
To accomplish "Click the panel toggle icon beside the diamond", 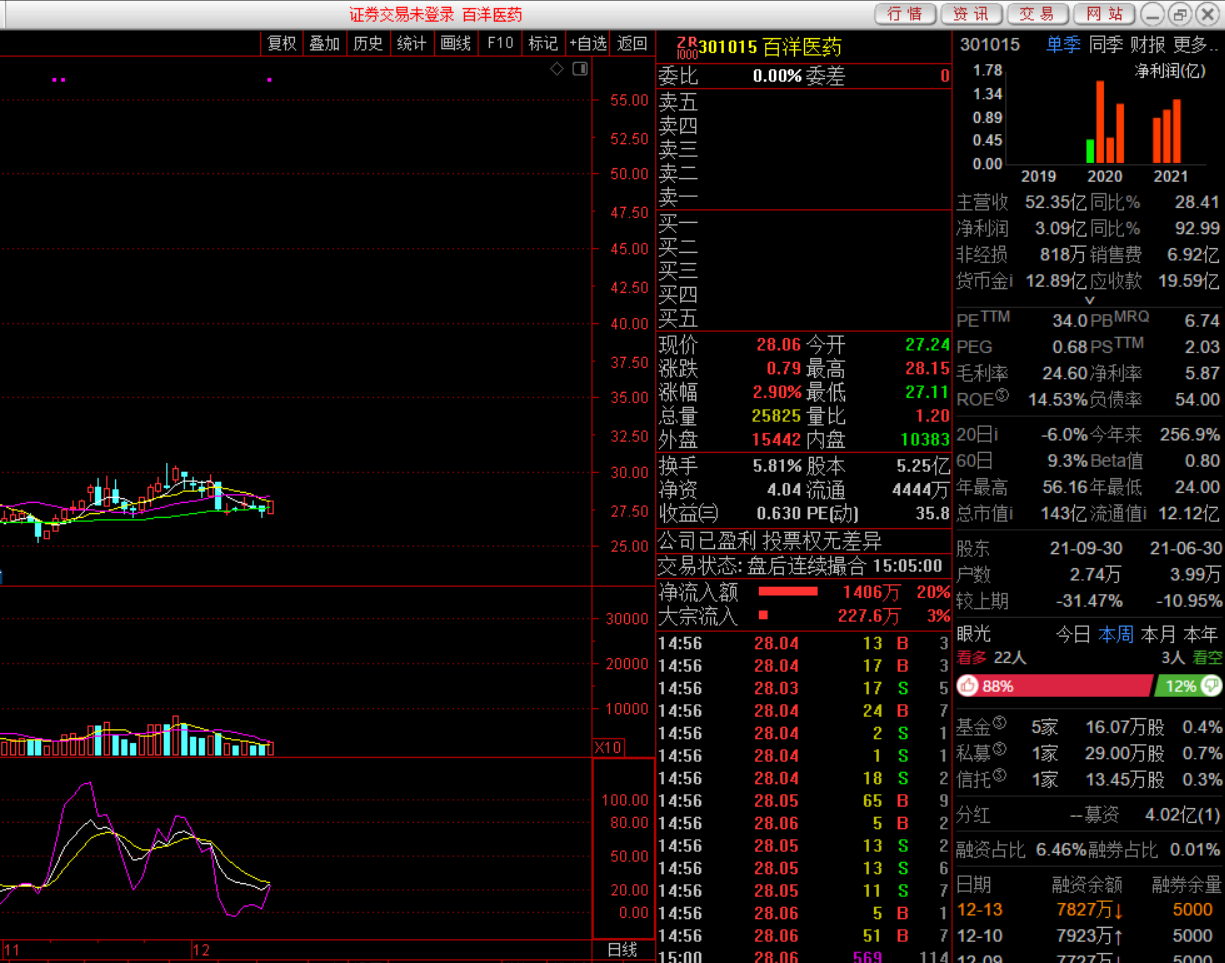I will 580,68.
